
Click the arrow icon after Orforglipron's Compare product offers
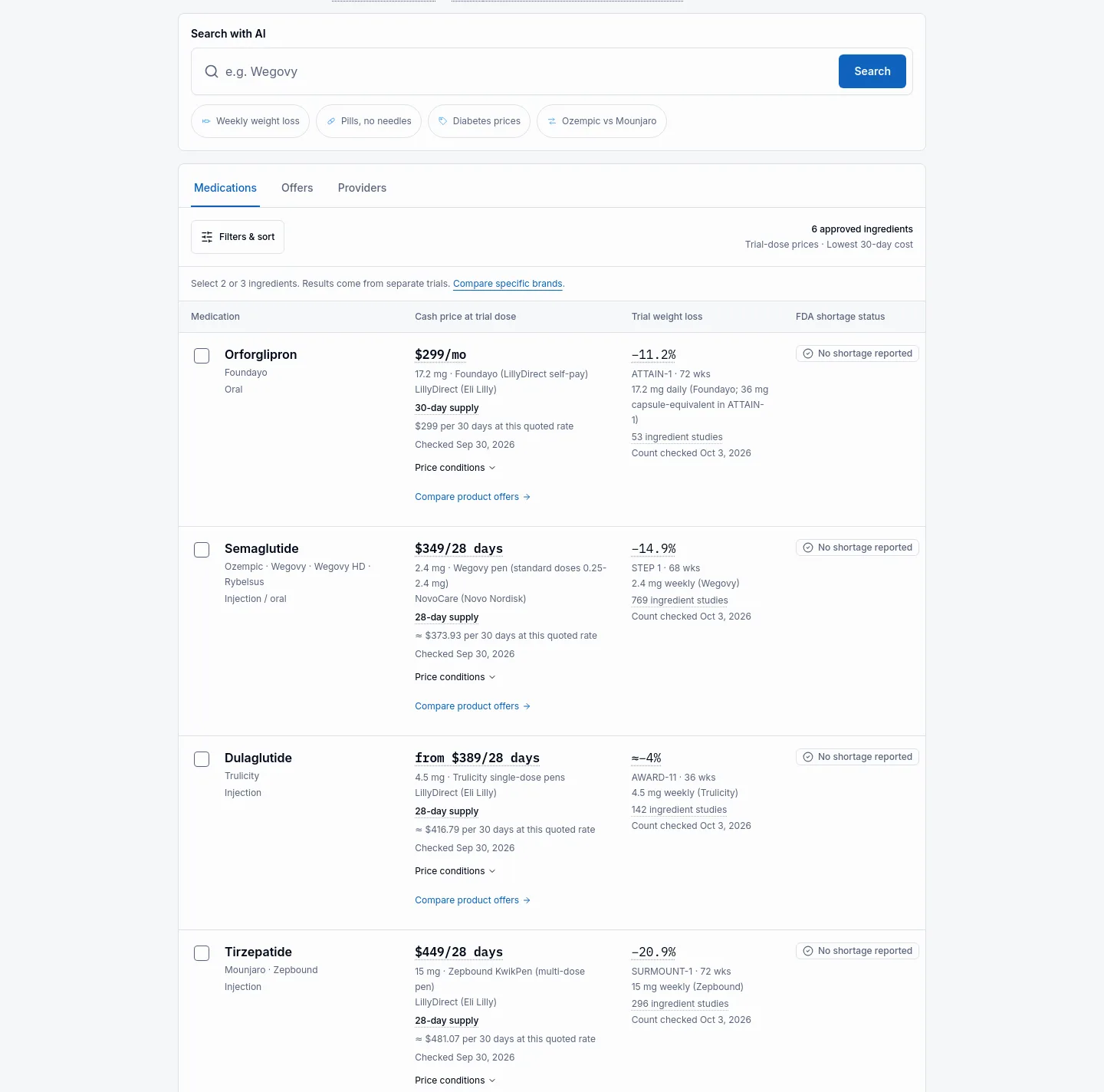[x=527, y=497]
